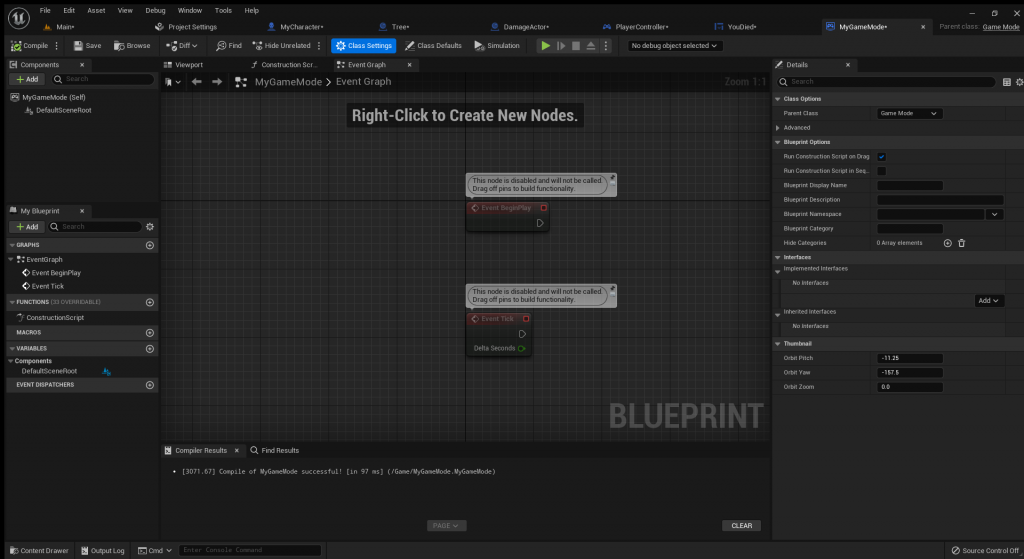Add element to Hide Categories array
The image size is (1024, 559).
point(948,243)
